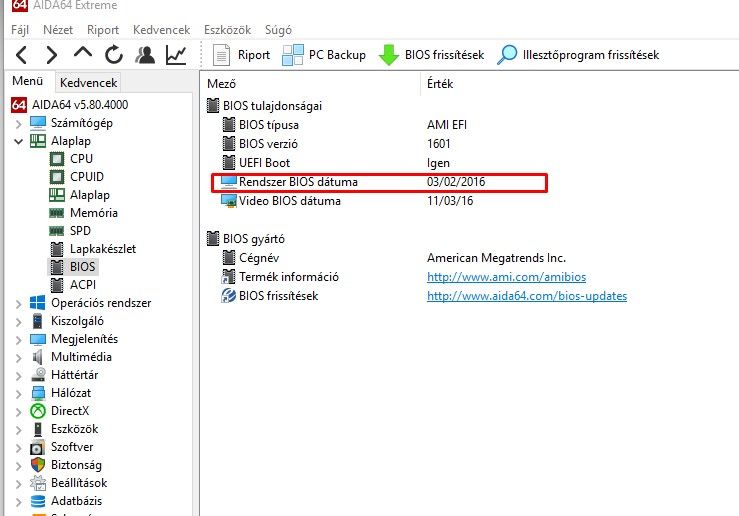Refresh the page with the circular arrow icon

(x=114, y=55)
